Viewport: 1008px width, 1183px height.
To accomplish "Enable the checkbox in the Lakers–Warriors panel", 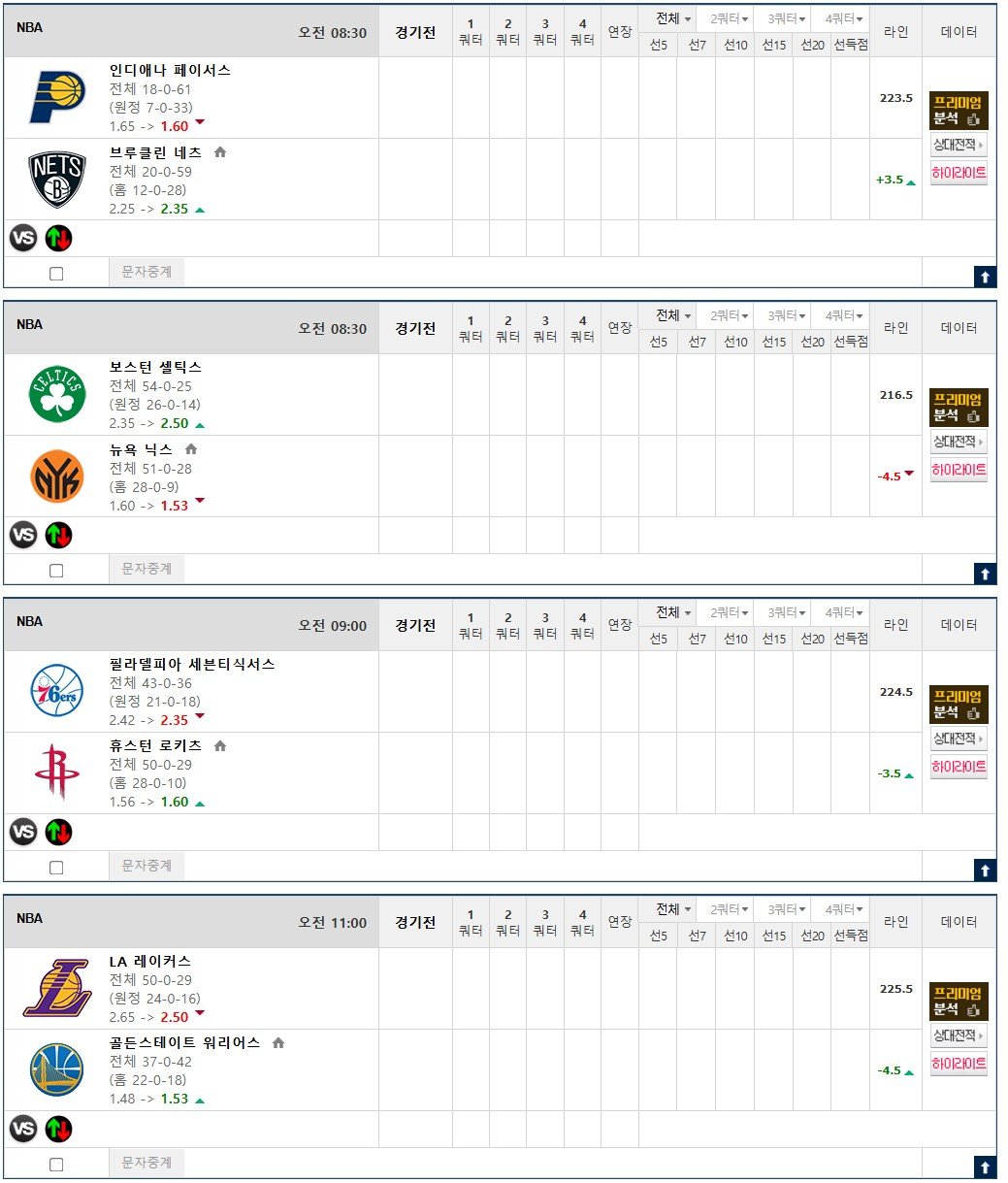I will pos(56,1165).
